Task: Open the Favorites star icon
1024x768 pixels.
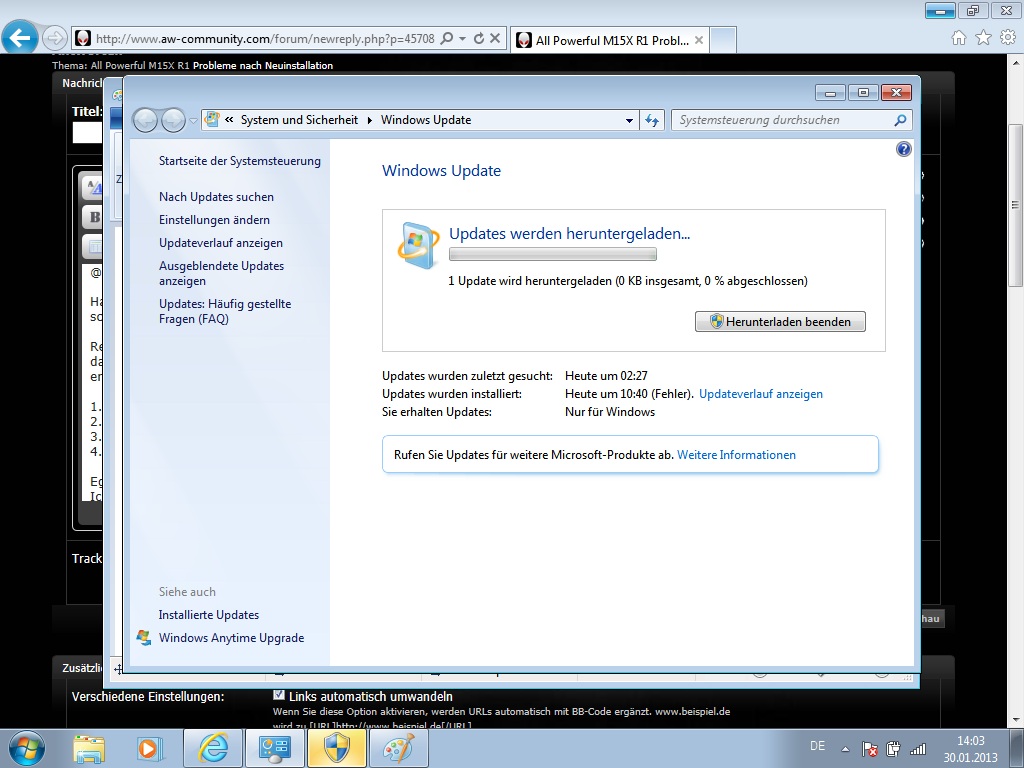Action: 983,38
